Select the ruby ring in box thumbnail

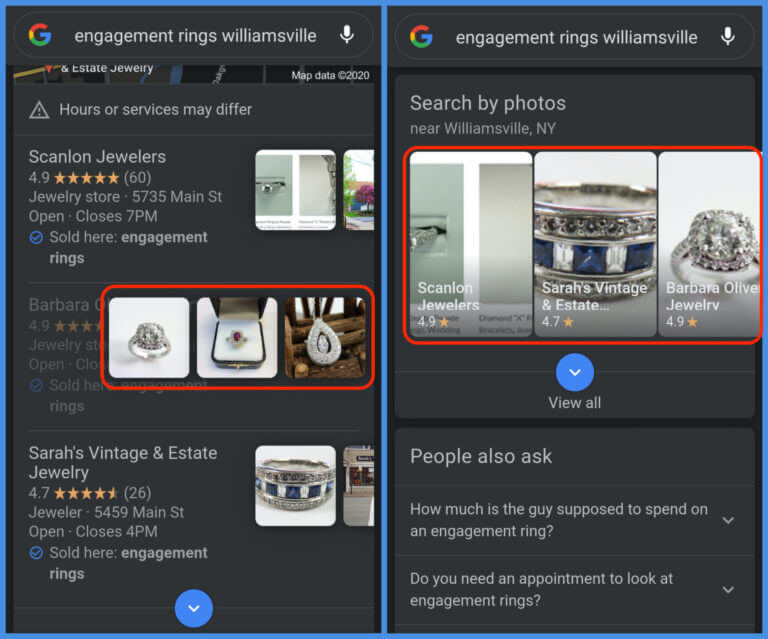(237, 338)
